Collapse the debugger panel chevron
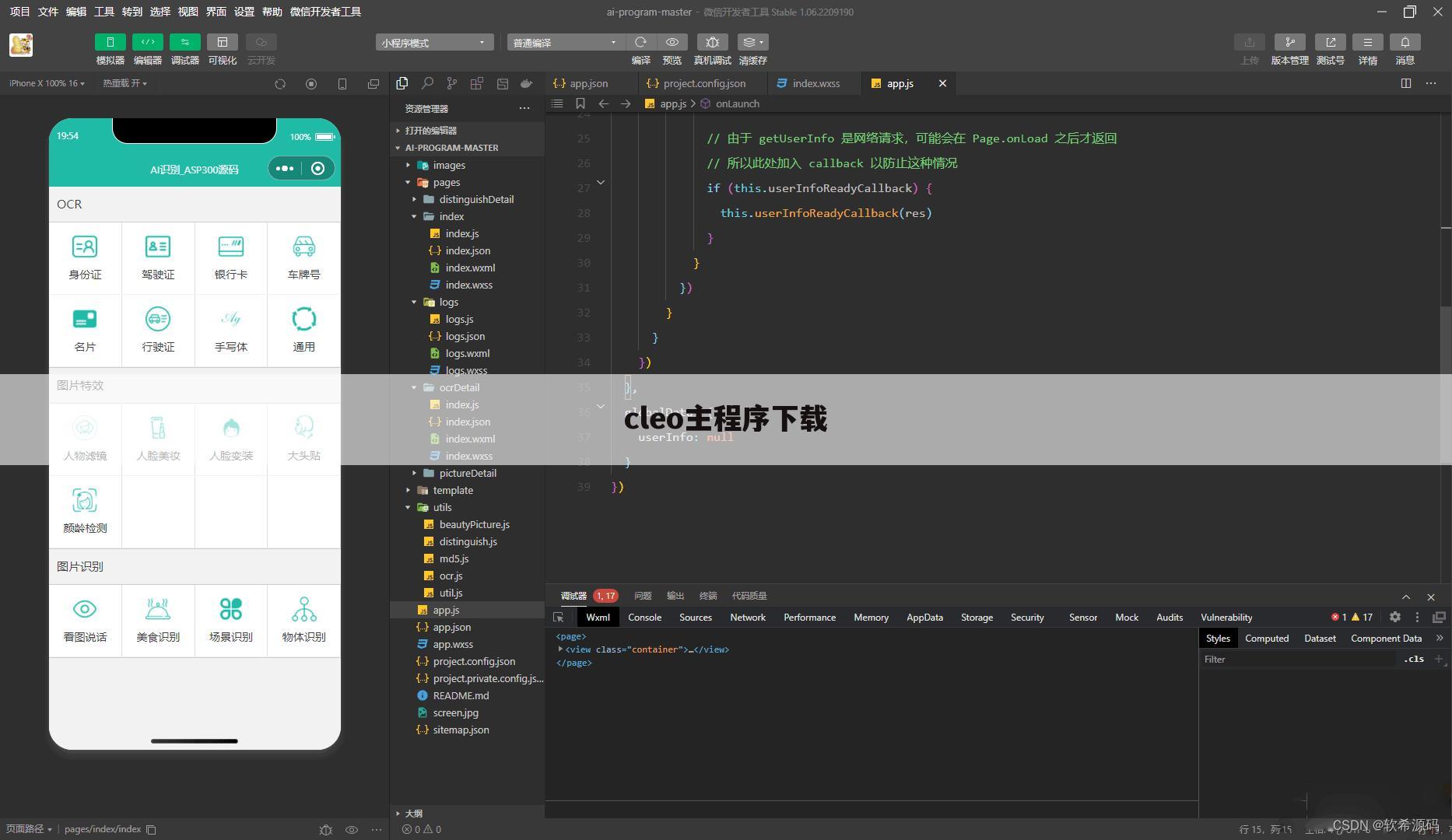The image size is (1452, 840). (1406, 597)
